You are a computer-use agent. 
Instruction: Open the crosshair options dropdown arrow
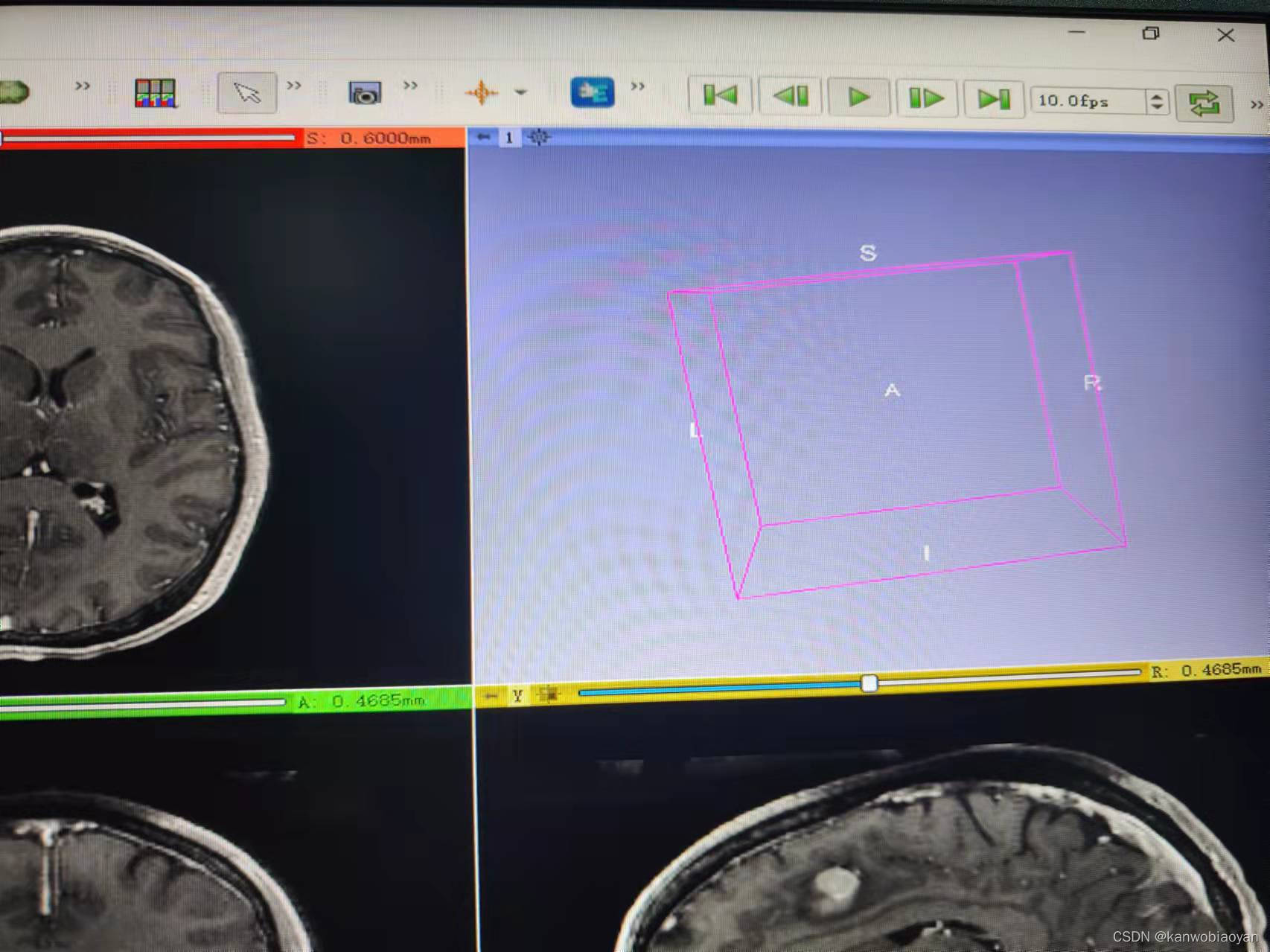click(521, 92)
